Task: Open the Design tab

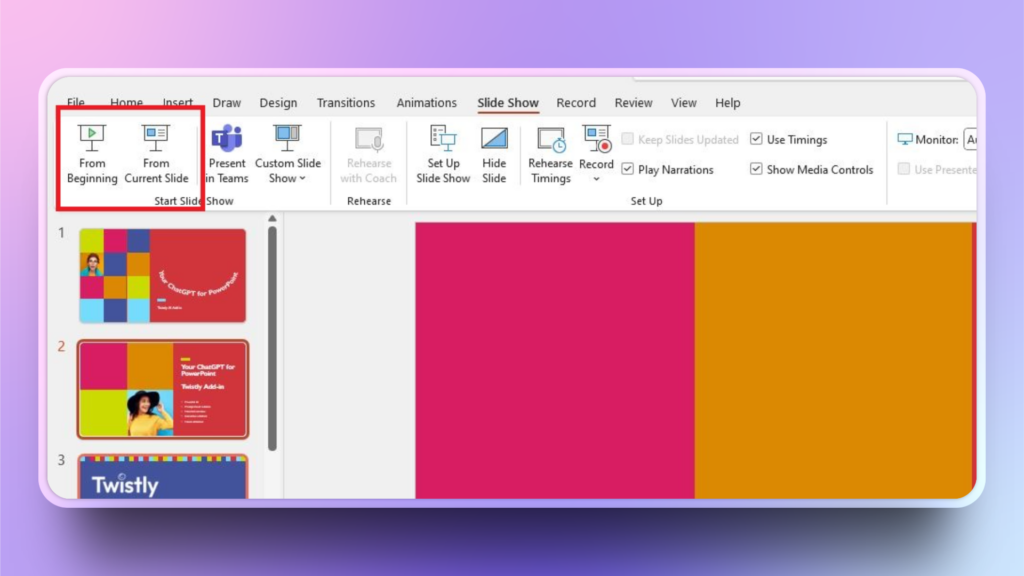Action: (x=278, y=103)
